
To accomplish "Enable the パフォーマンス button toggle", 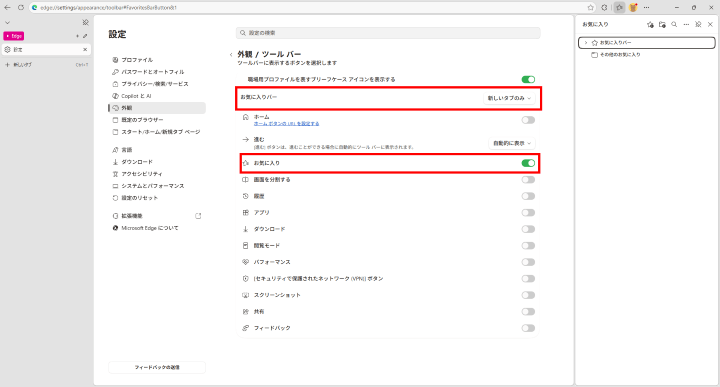I will click(x=528, y=262).
